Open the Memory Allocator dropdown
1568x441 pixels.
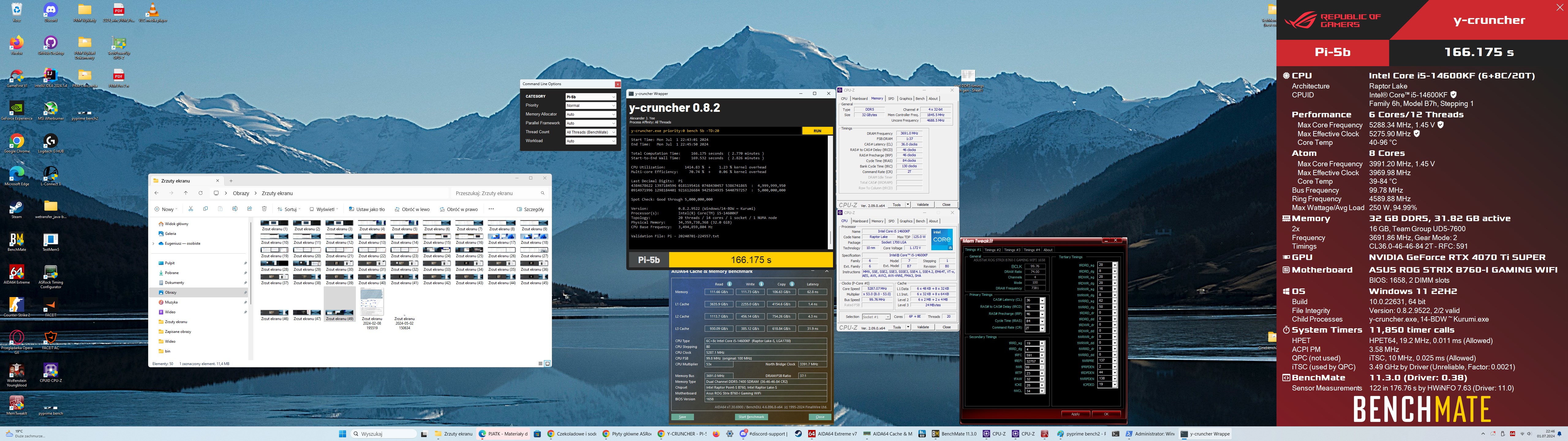point(590,115)
